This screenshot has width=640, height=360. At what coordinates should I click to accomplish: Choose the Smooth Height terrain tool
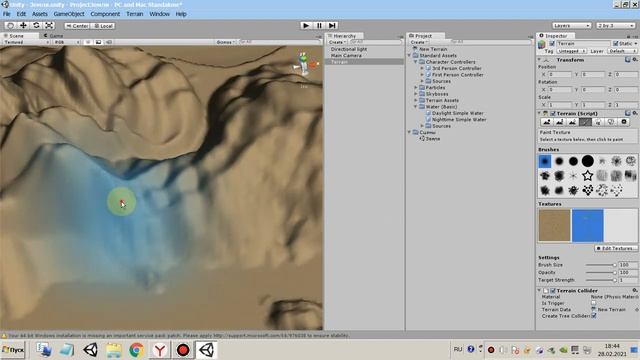[x=572, y=122]
